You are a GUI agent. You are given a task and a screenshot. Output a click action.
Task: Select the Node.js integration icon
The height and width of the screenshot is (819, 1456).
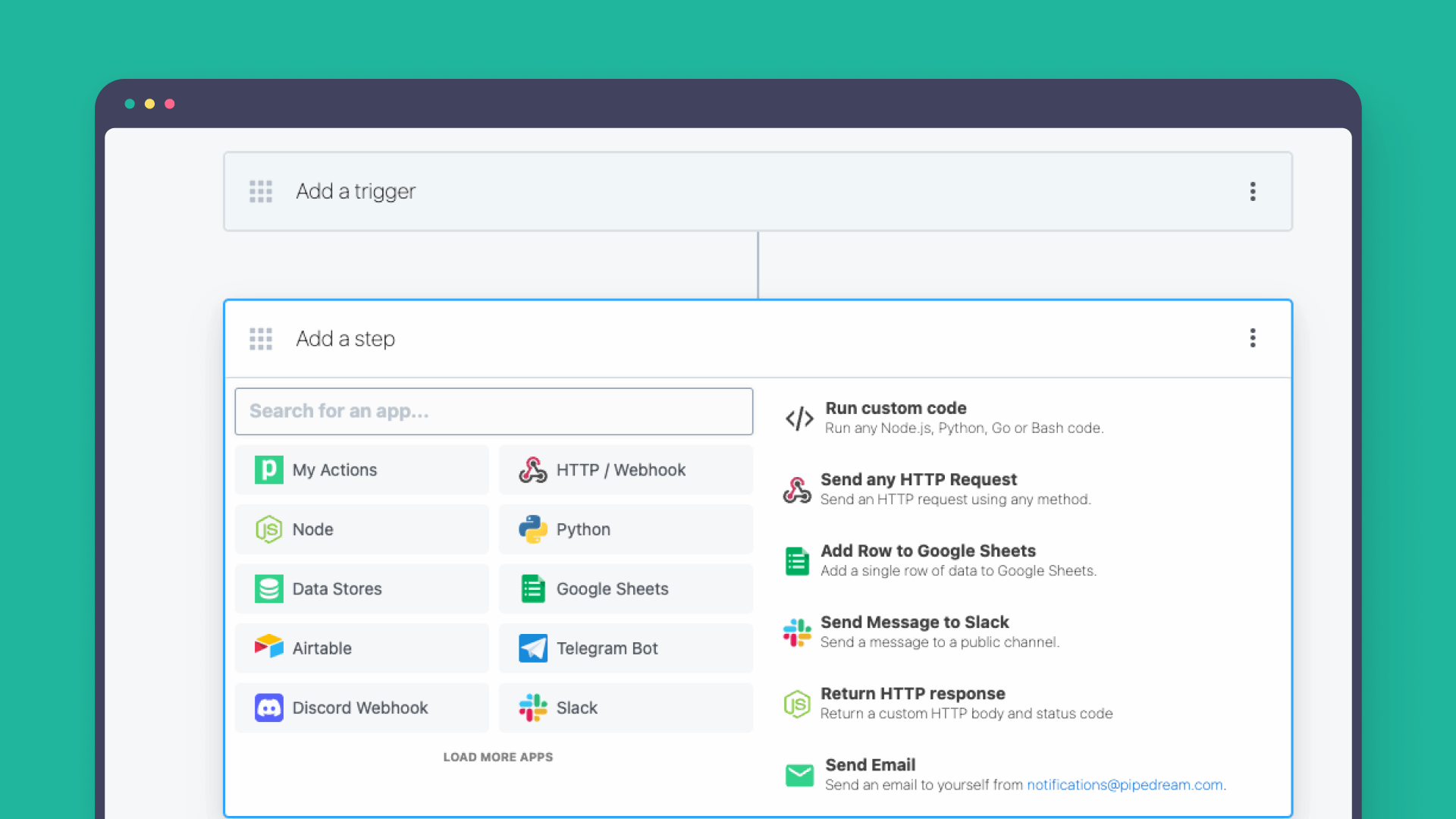266,528
